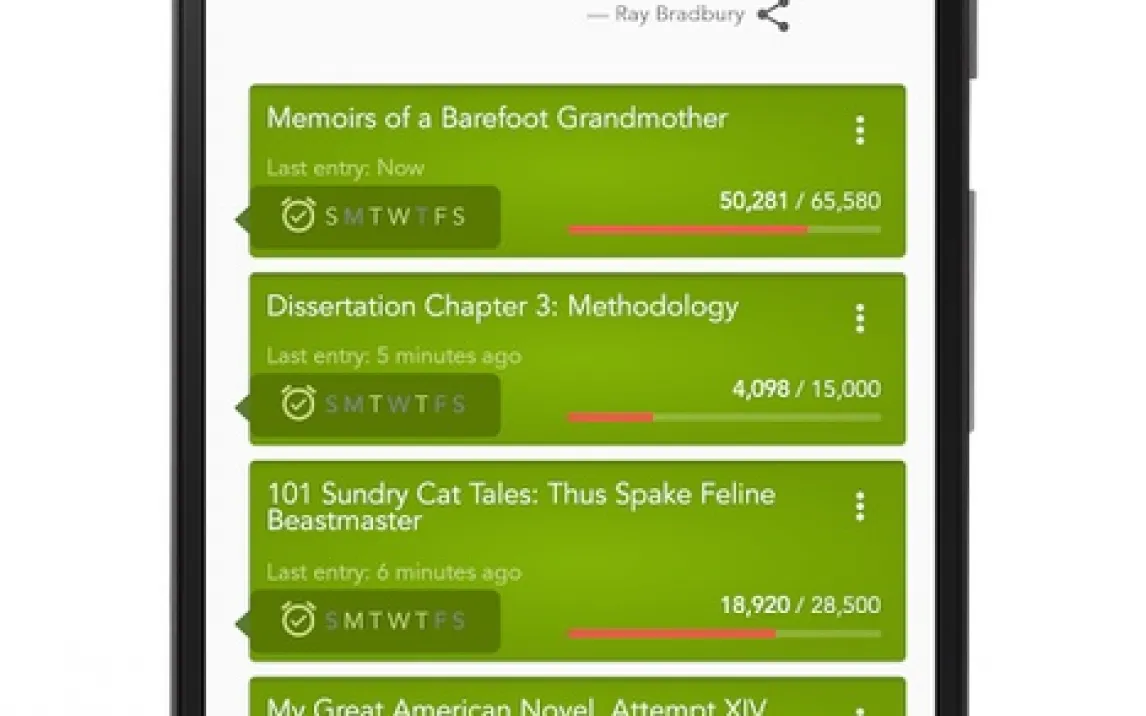The image size is (1146, 716).
Task: Tap 'Last entry: 5 minutes ago' label
Action: tap(393, 356)
